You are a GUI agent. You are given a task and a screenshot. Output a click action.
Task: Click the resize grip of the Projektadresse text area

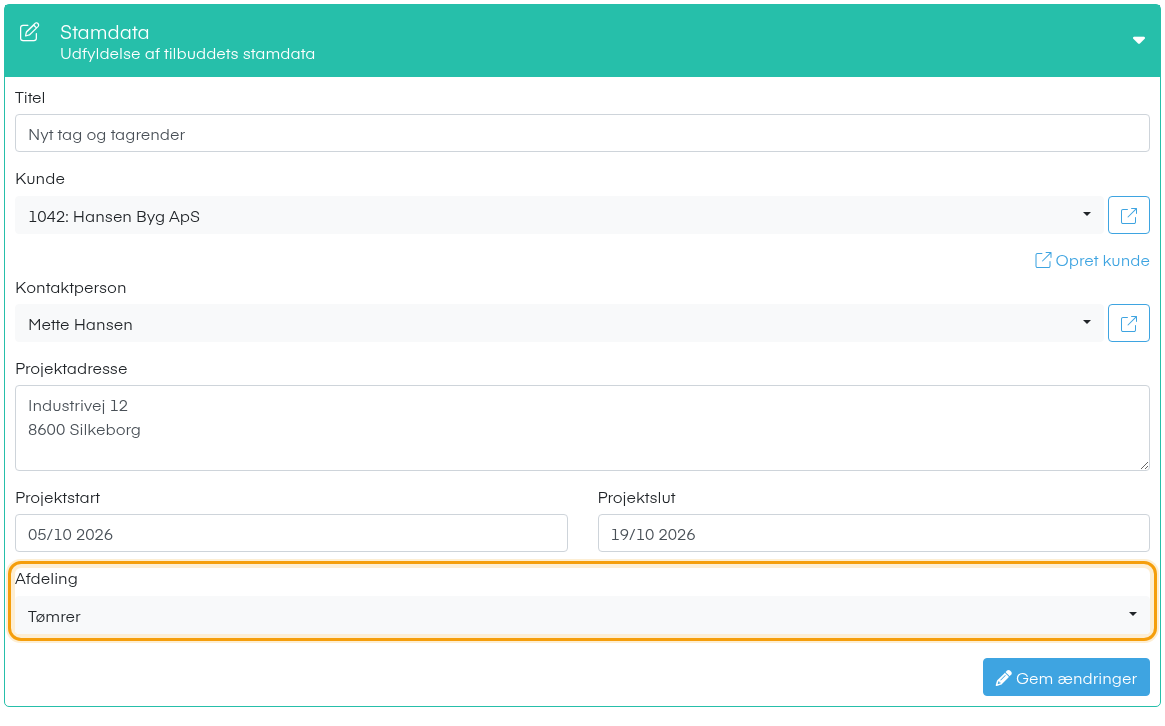(1143, 464)
